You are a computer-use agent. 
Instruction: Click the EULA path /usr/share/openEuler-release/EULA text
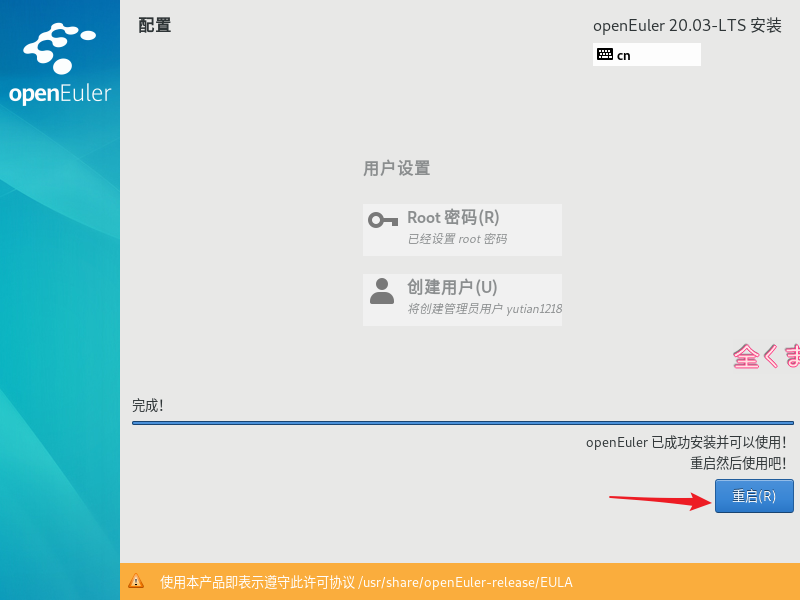465,582
